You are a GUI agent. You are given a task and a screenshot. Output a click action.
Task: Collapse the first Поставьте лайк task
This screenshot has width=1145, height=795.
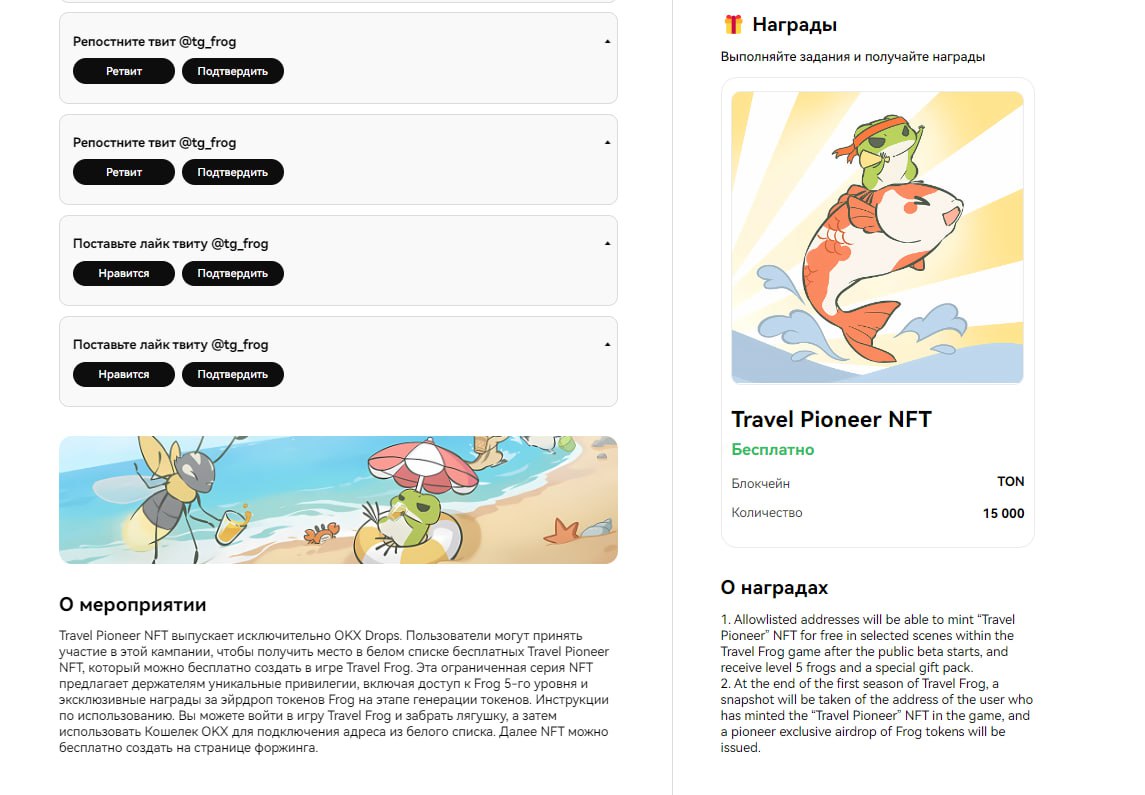[607, 243]
